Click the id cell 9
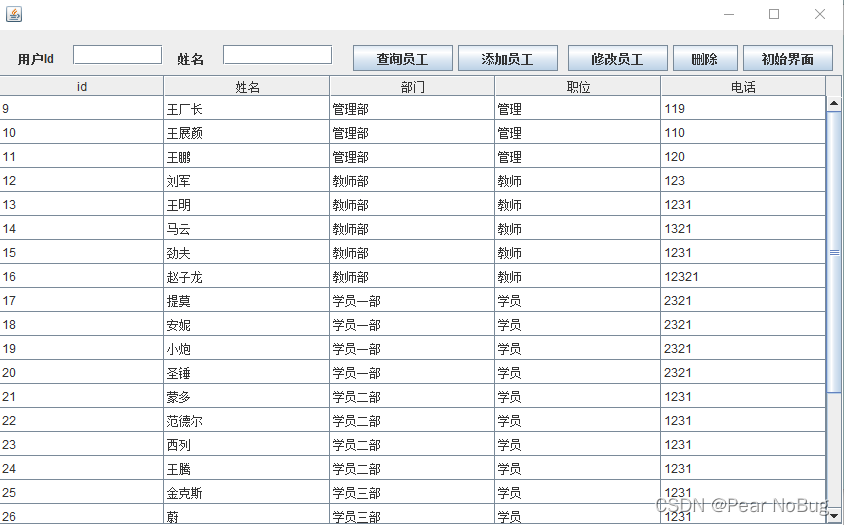 pyautogui.click(x=81, y=109)
